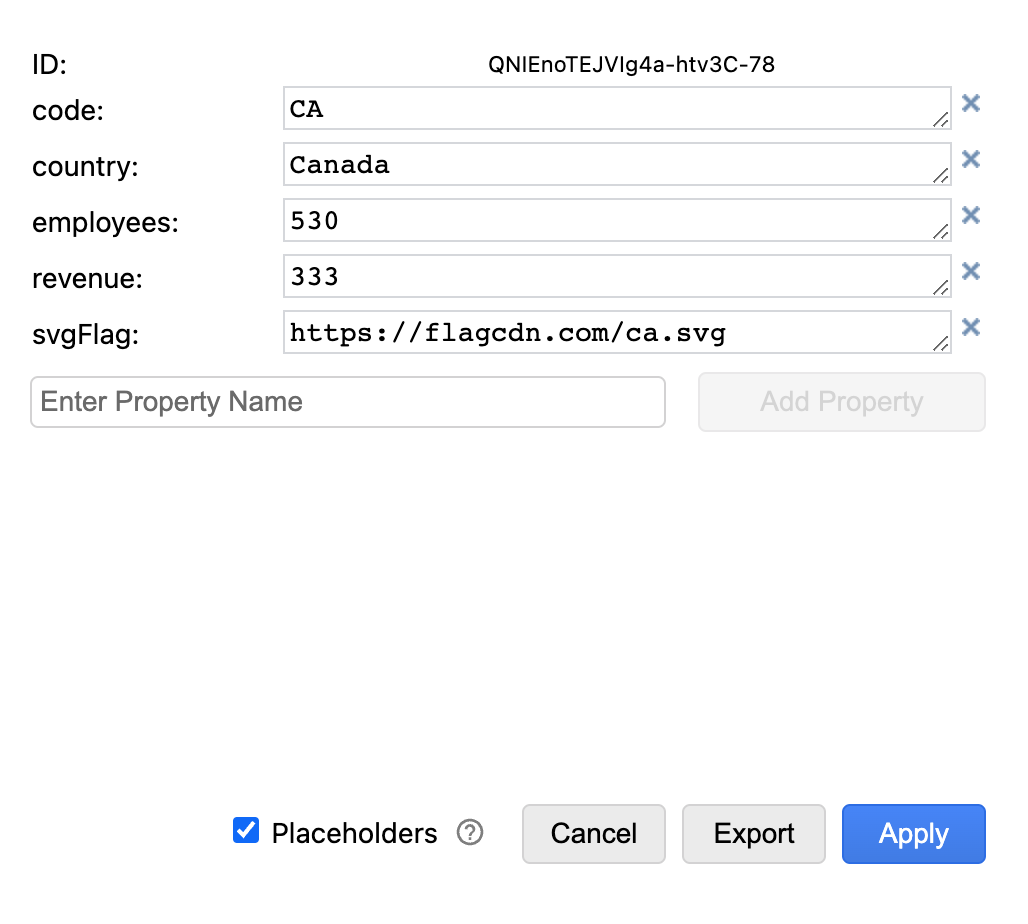Grab the resize handle of code field

click(941, 119)
